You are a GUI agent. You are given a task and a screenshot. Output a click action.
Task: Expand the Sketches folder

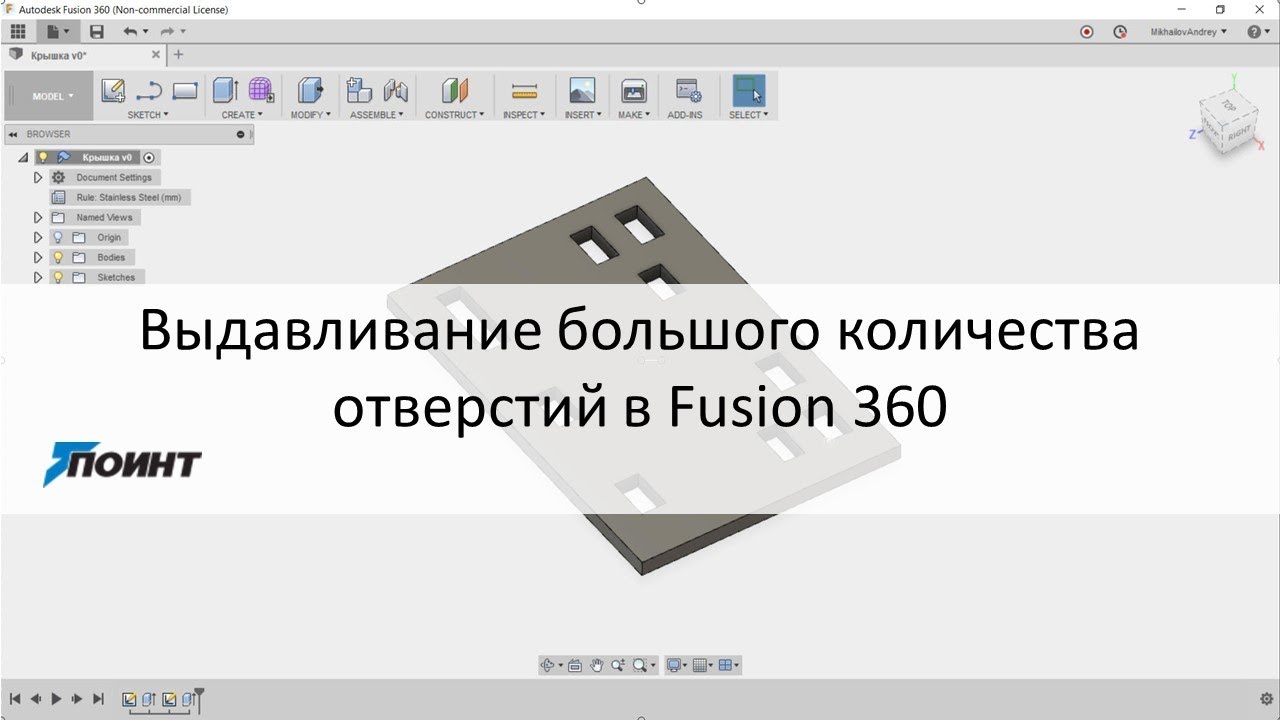[x=38, y=277]
